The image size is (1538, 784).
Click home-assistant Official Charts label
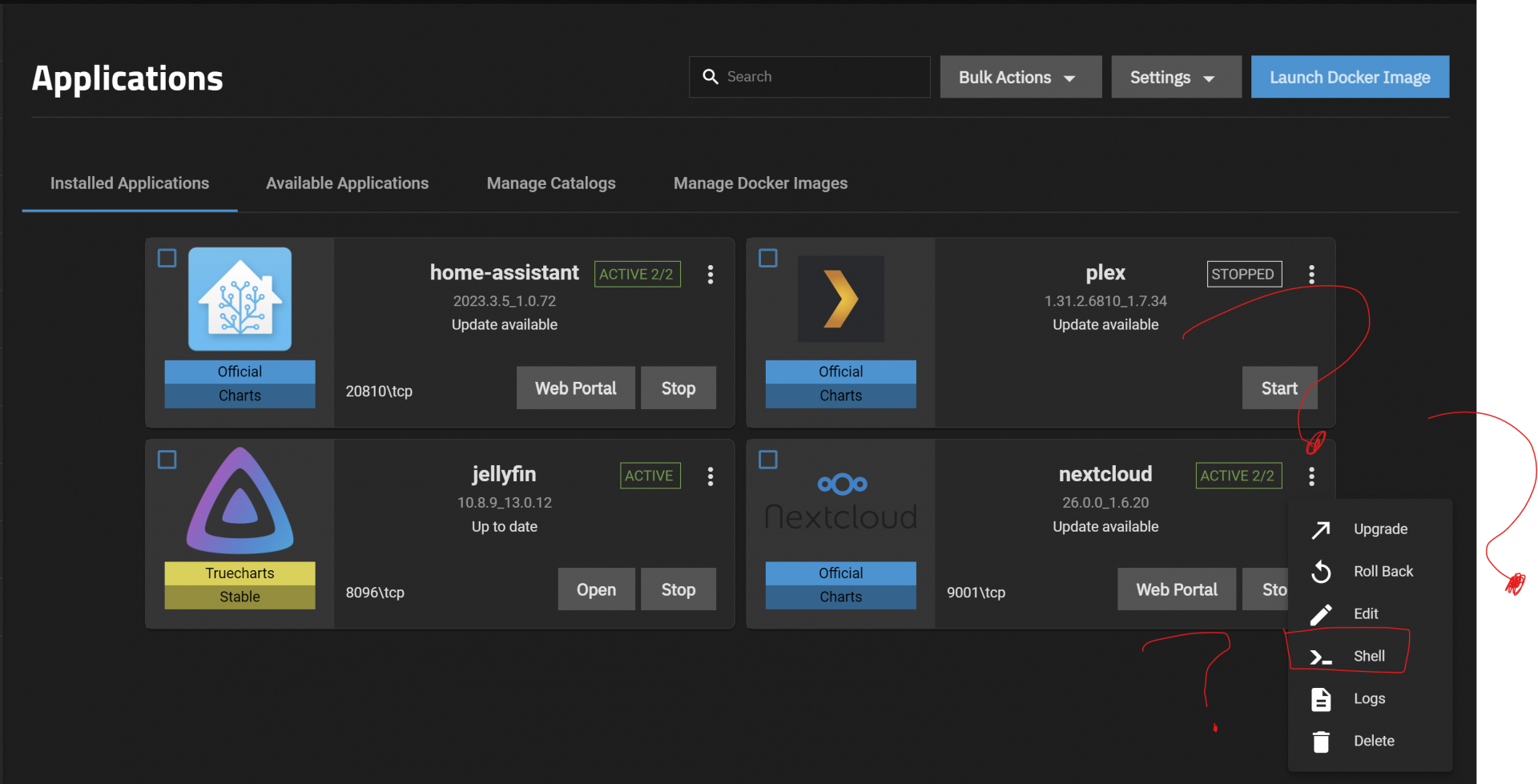click(240, 384)
